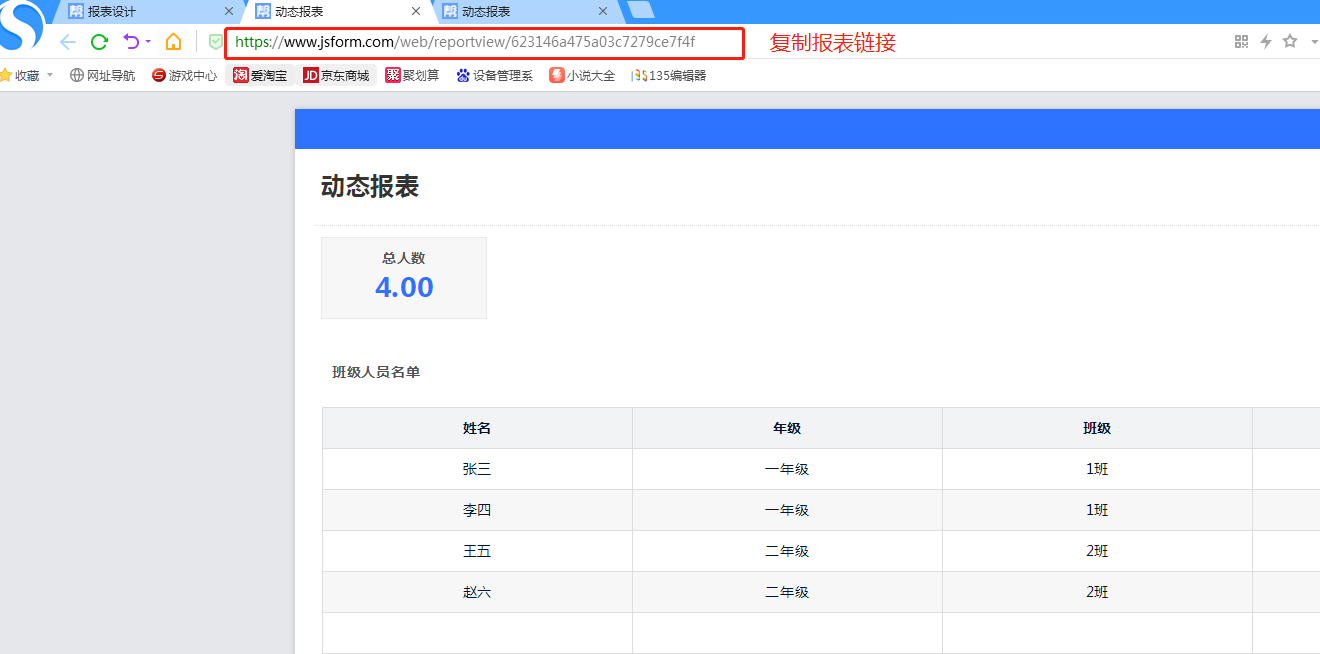Bookmark page with the star icon
The image size is (1320, 654).
pyautogui.click(x=1289, y=42)
